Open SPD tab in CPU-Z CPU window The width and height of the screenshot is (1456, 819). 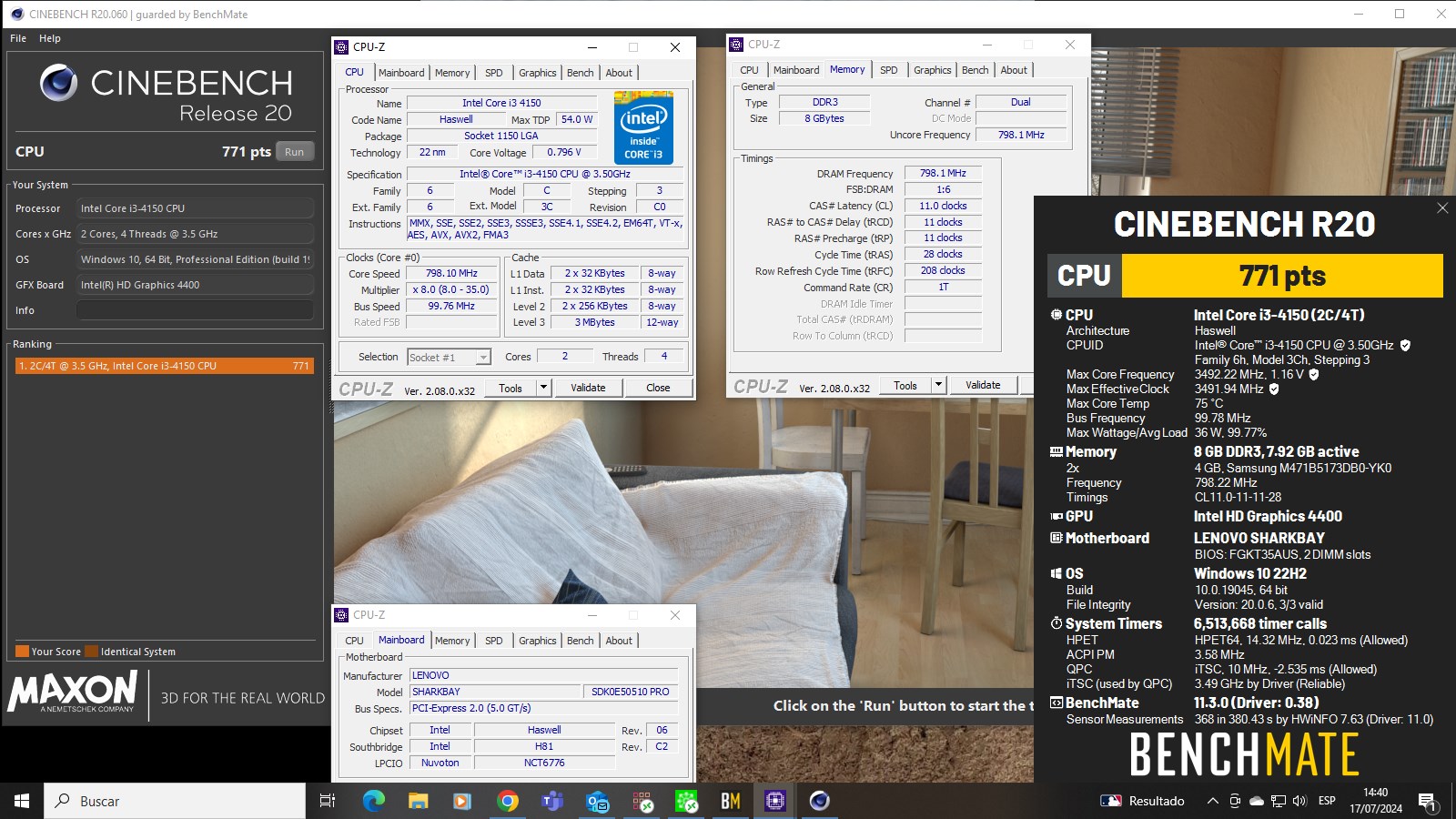coord(494,73)
